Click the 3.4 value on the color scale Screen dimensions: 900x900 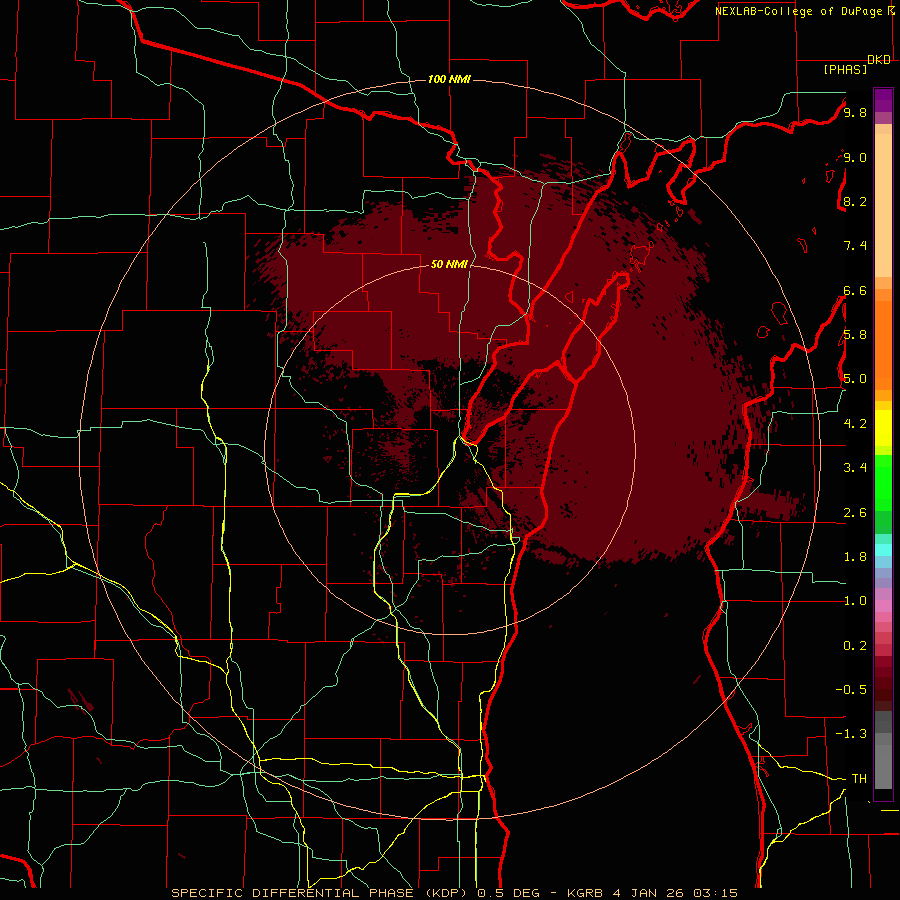tap(855, 468)
